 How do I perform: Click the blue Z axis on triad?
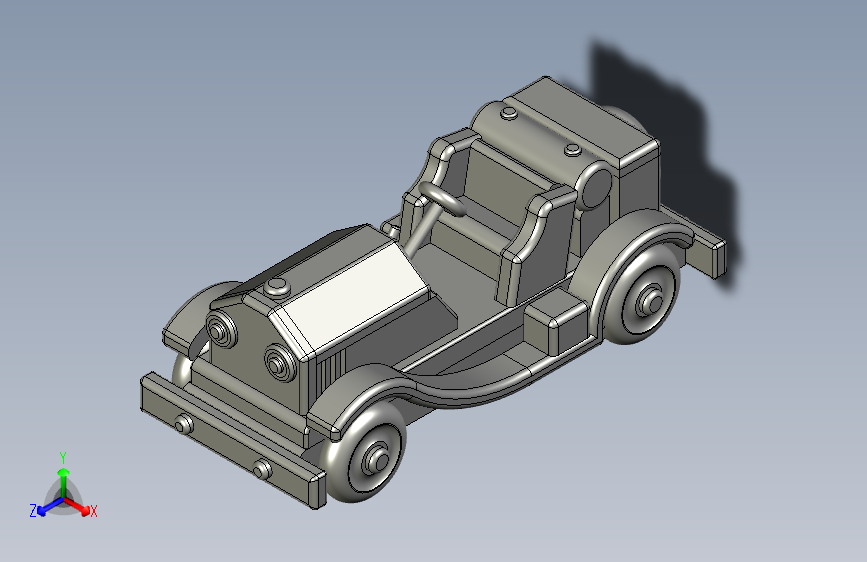pos(51,507)
